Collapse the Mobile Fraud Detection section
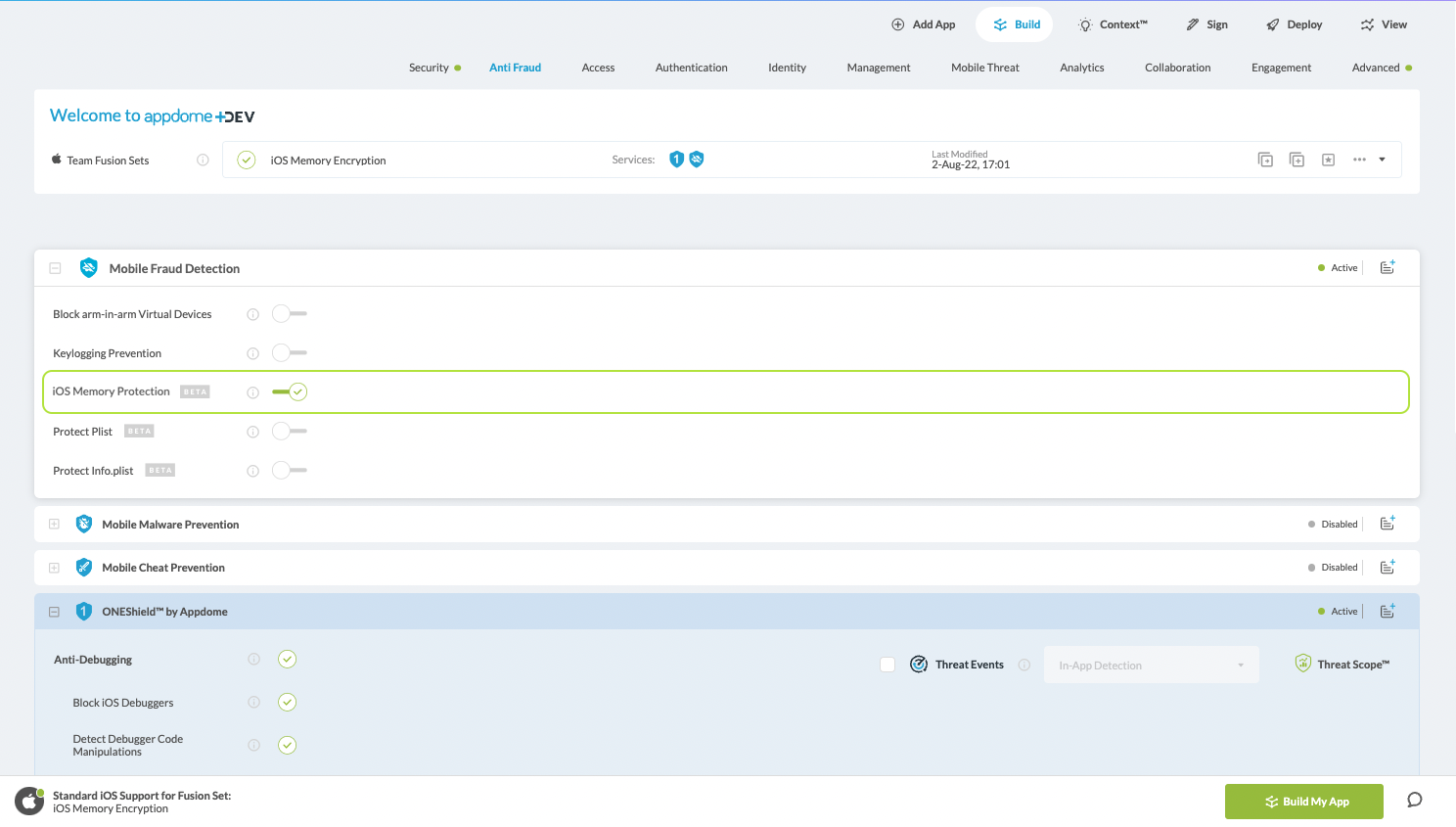Screen dimensions: 1456x827 pyautogui.click(x=56, y=268)
